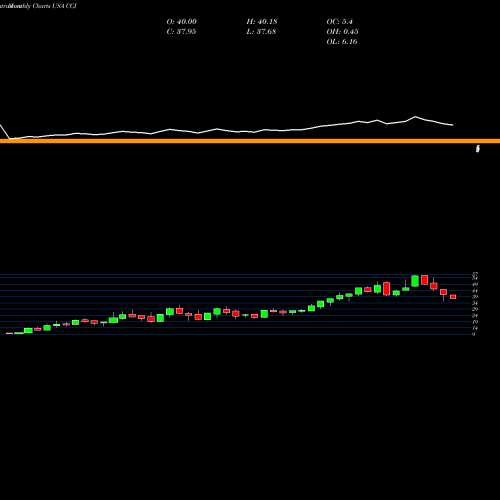This screenshot has height=500, width=500.
Task: Click the most recent red candlestick
Action: (453, 297)
